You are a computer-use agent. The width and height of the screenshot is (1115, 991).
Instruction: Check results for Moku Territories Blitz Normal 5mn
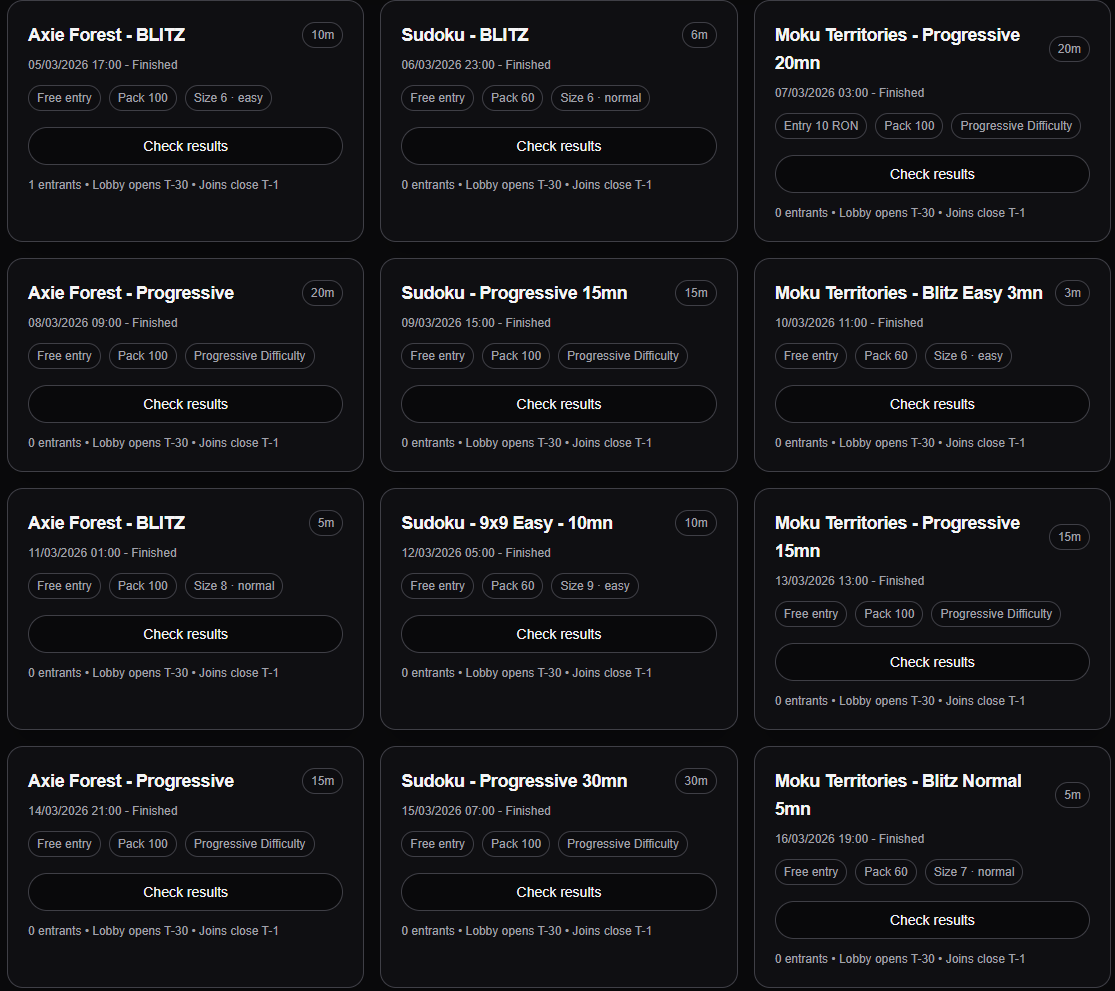click(932, 921)
